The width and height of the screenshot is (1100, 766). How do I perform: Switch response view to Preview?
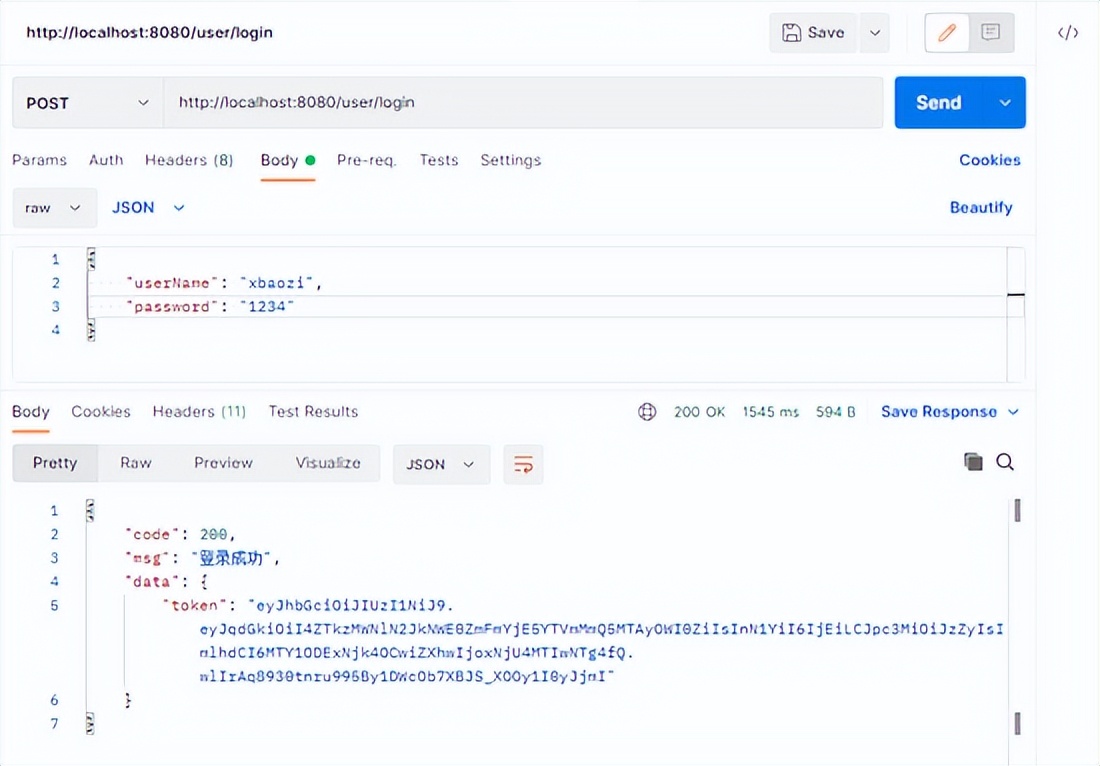(223, 463)
